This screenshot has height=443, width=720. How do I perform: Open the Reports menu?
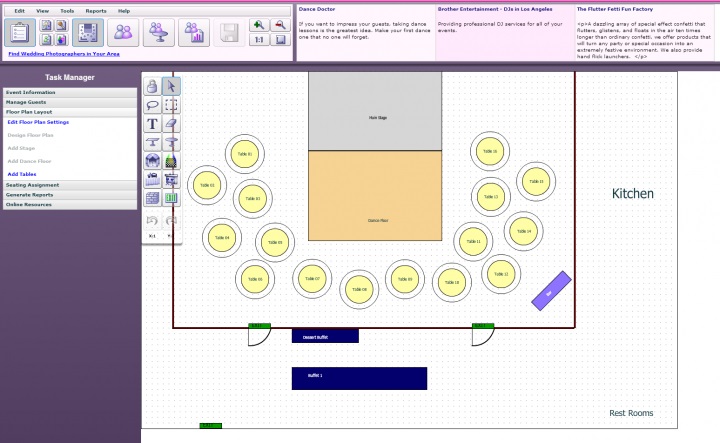96,11
